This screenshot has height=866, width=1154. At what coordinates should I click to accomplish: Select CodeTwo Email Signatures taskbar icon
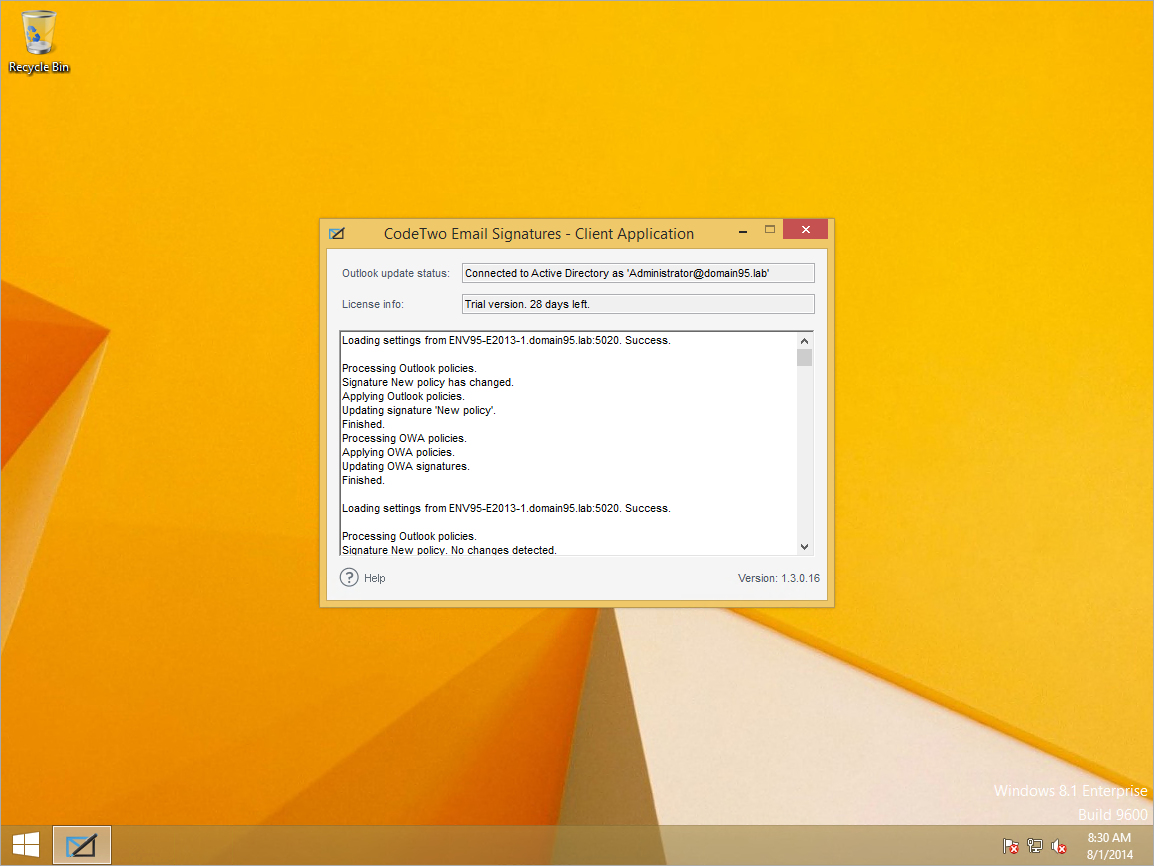tap(82, 845)
